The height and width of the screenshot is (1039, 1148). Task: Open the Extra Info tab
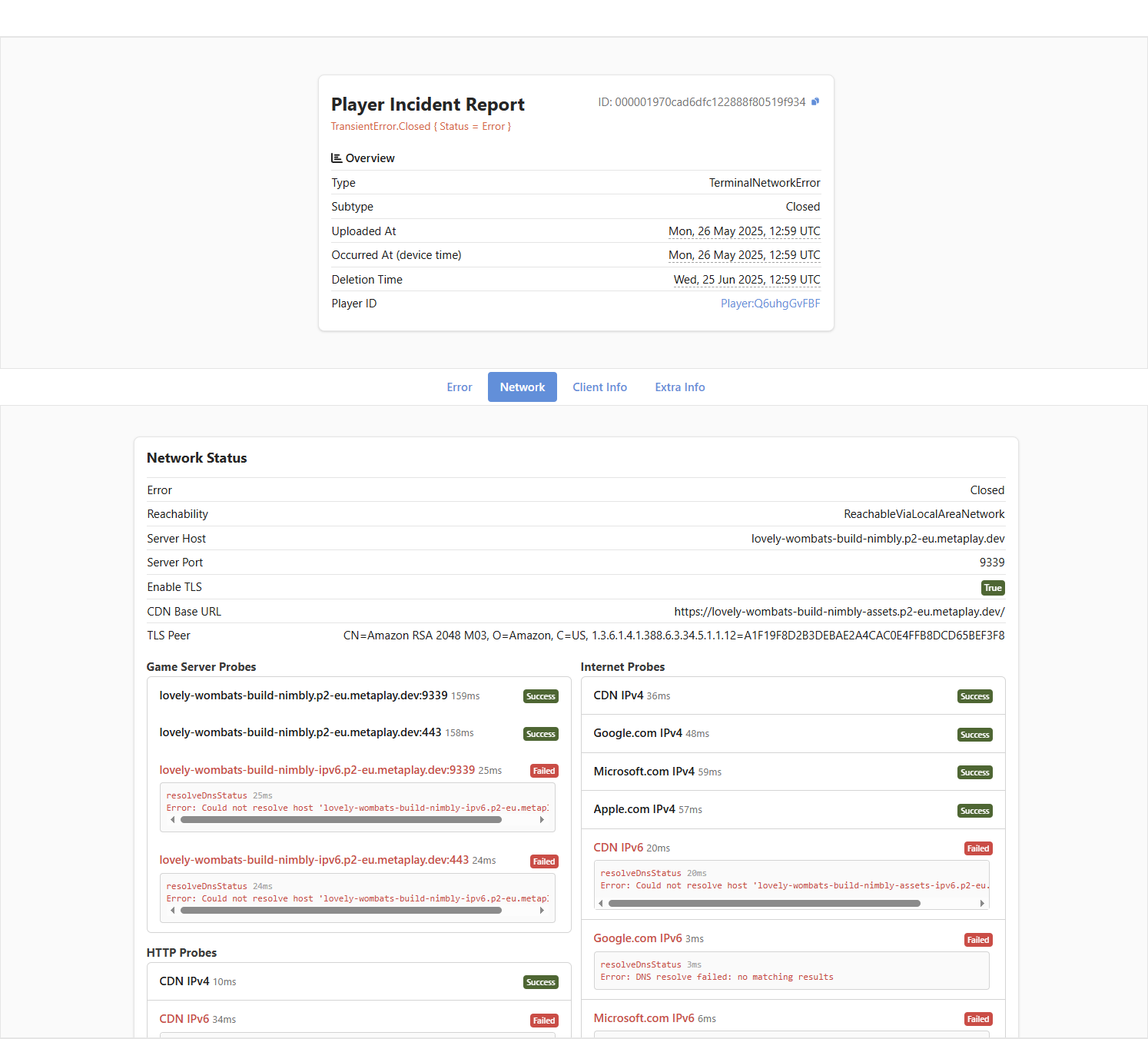[680, 387]
